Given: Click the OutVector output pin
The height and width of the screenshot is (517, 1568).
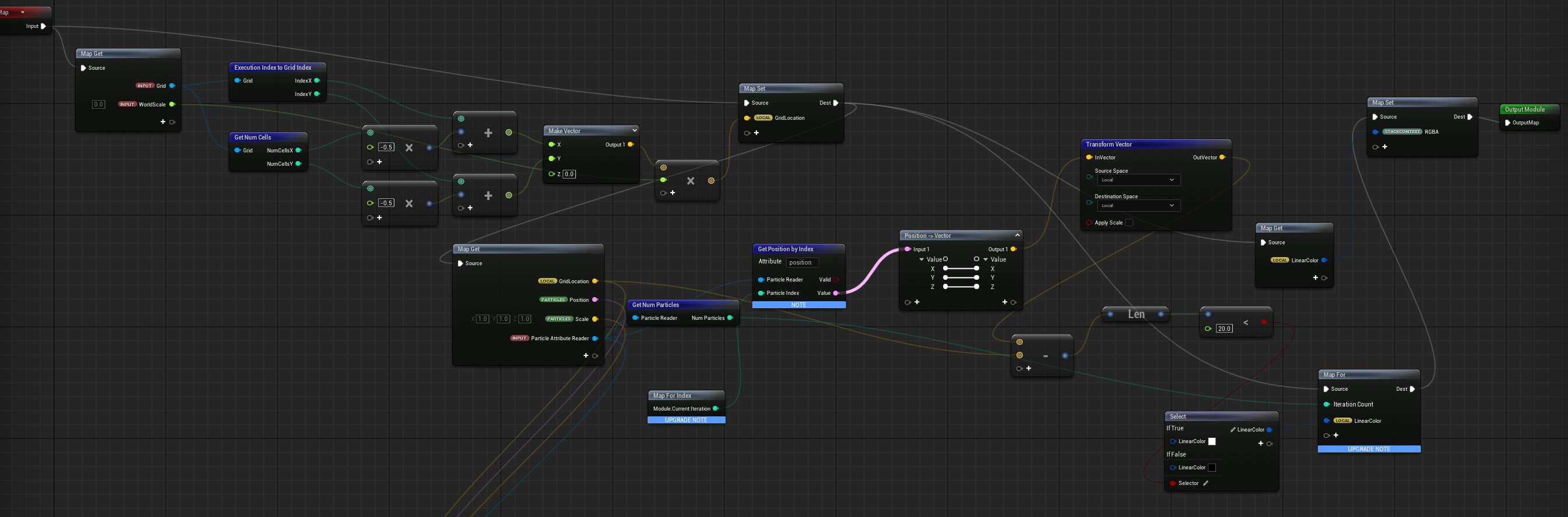Looking at the screenshot, I should tap(1222, 158).
